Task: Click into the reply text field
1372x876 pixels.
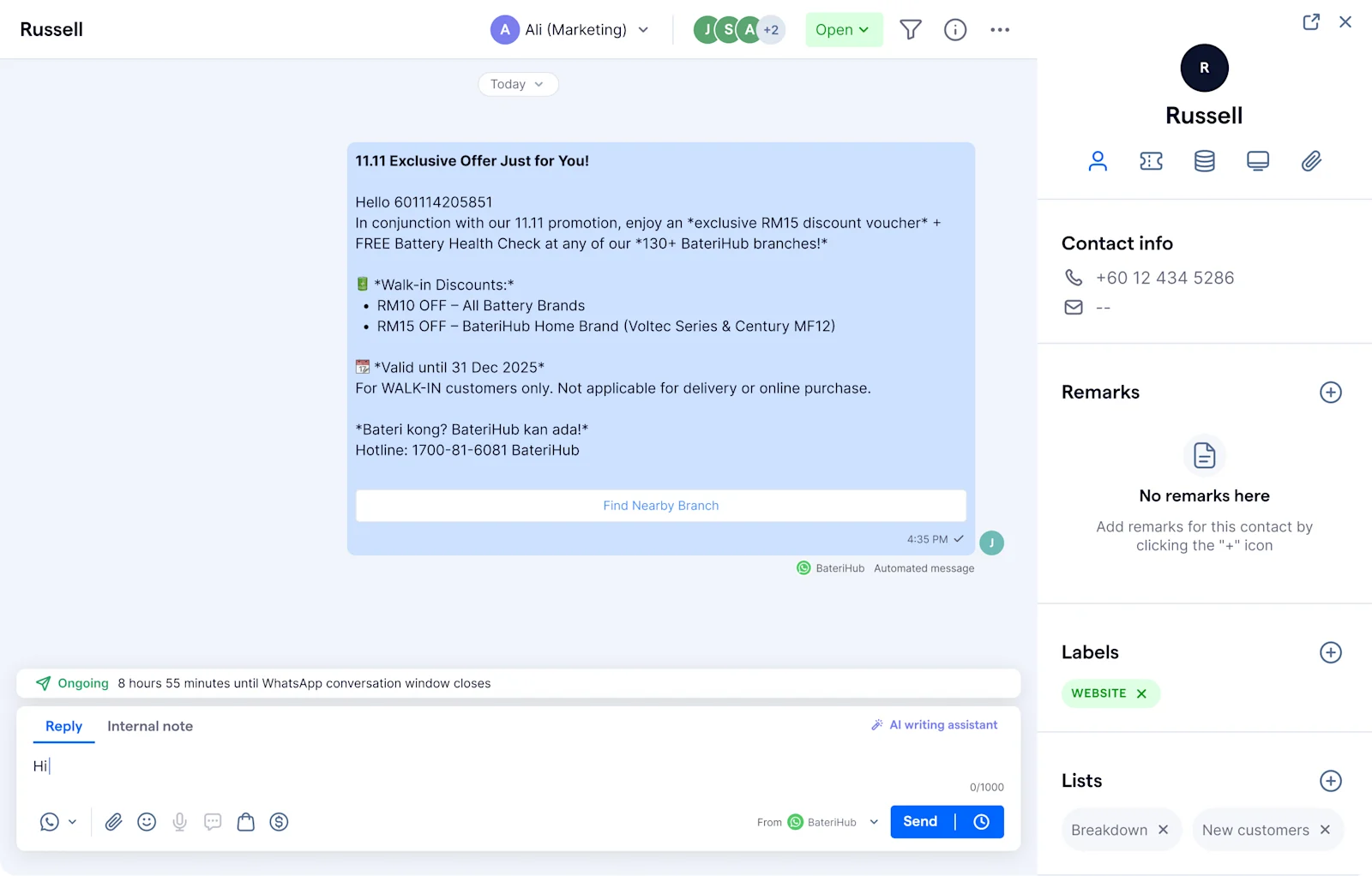Action: 518,766
